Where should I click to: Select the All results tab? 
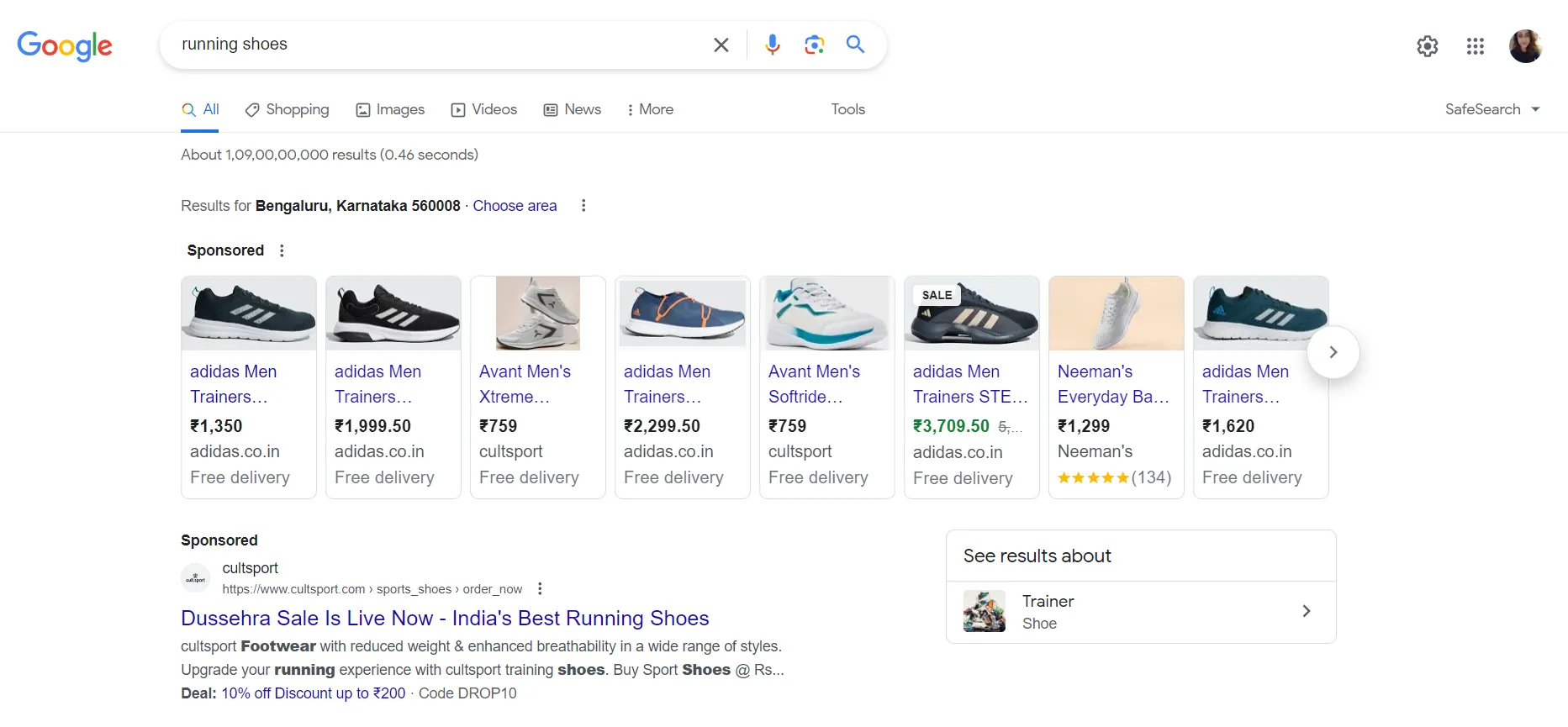point(200,109)
